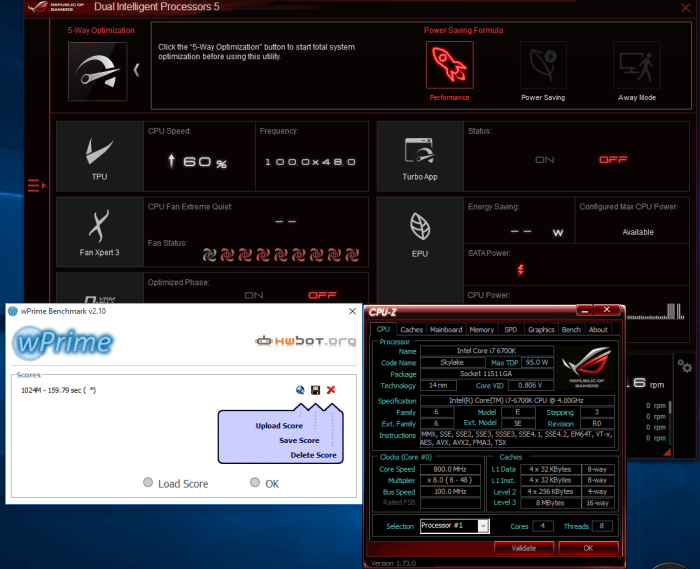The width and height of the screenshot is (700, 569).
Task: Click the CPU Speed 60% value
Action: coord(197,162)
